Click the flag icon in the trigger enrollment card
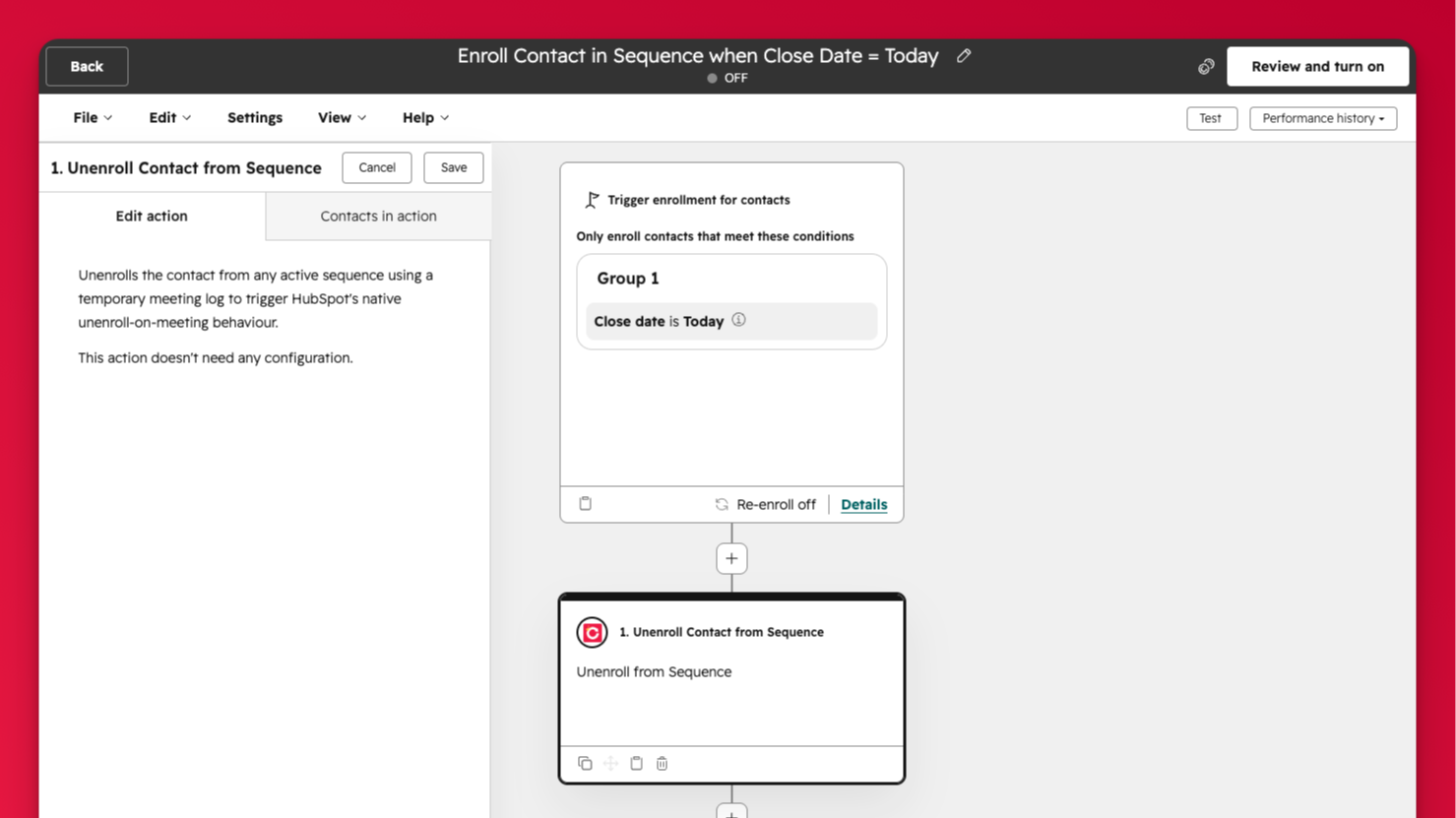The image size is (1456, 818). pos(592,200)
